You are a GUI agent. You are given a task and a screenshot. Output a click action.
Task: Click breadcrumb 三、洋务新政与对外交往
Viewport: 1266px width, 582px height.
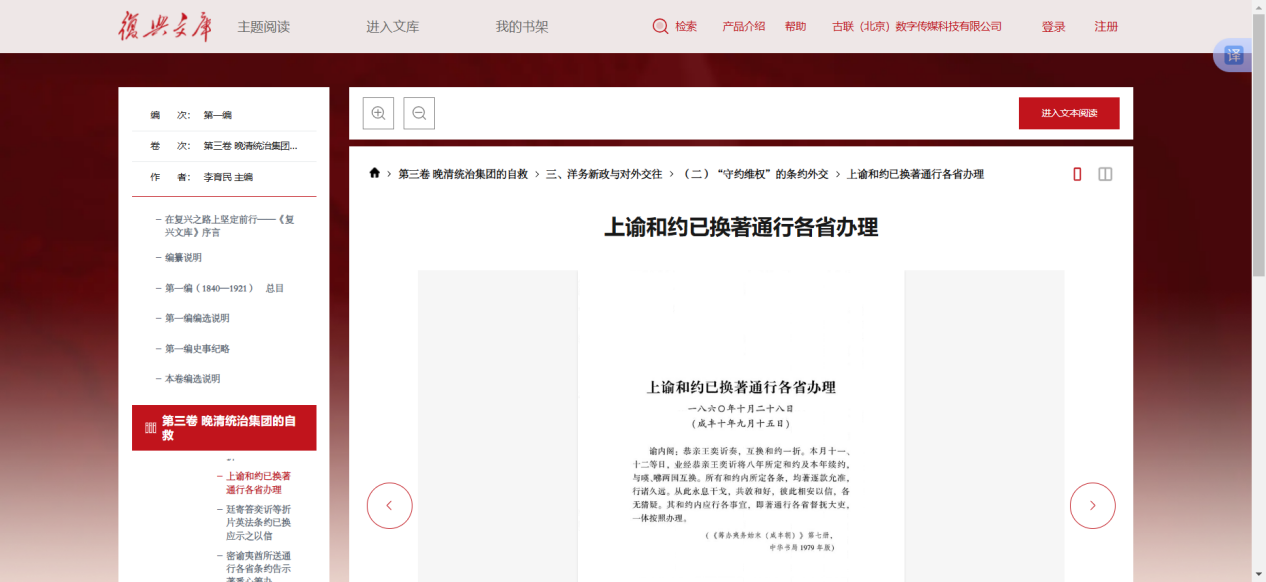603,174
